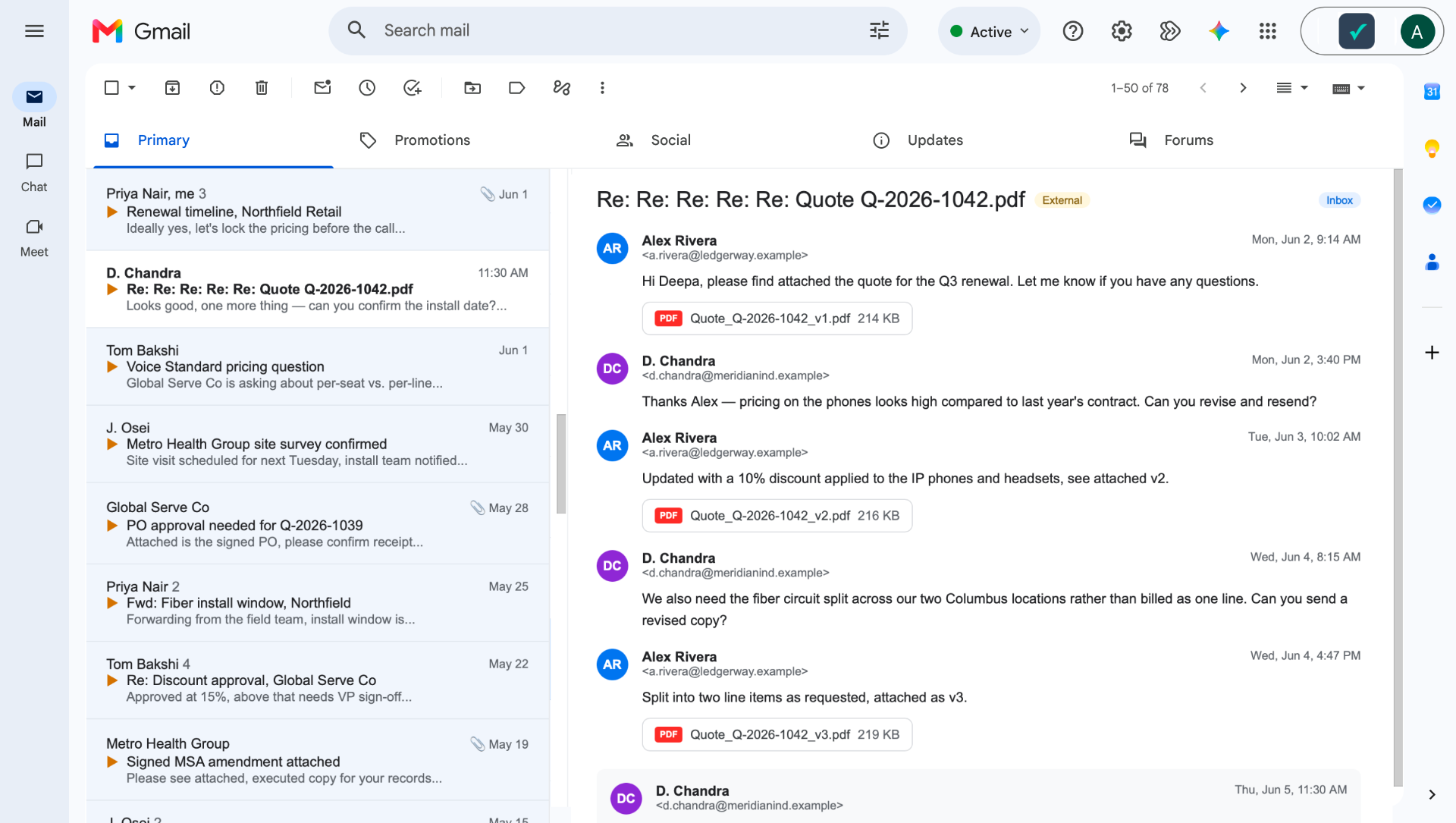
Task: Open the Mail section in sidebar
Action: 34,105
